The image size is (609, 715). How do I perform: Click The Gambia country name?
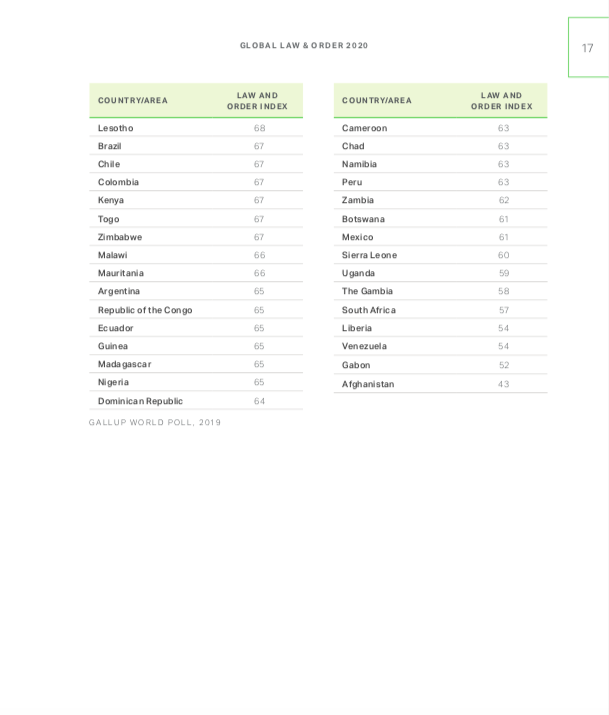(367, 291)
